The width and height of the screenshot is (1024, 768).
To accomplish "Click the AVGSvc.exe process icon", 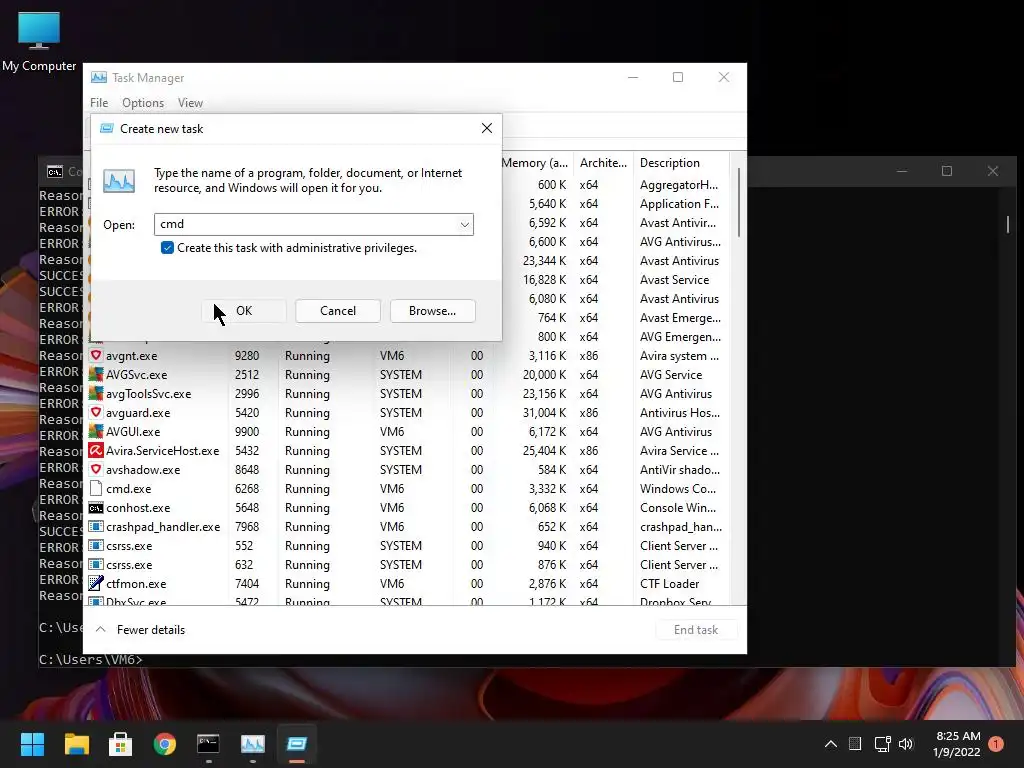I will coord(96,375).
